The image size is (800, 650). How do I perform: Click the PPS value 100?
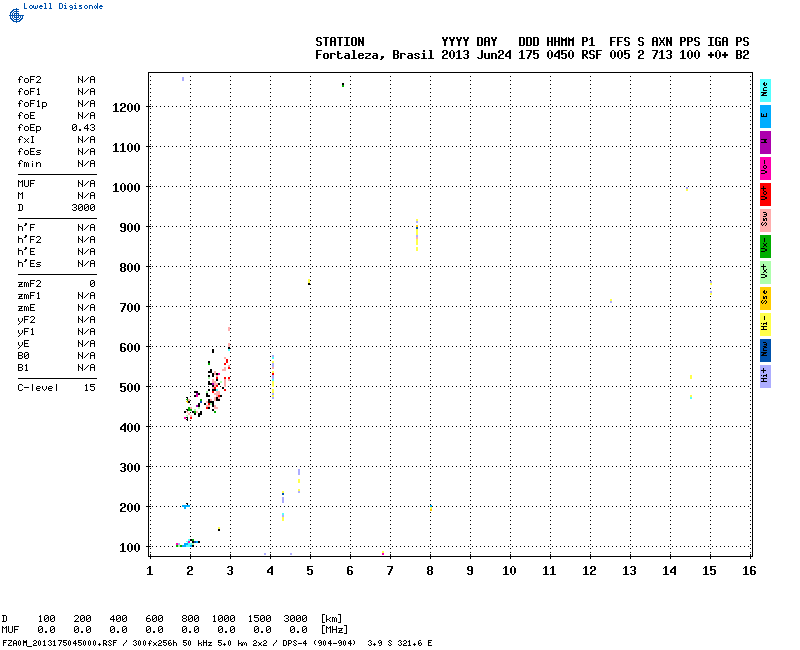click(x=690, y=55)
